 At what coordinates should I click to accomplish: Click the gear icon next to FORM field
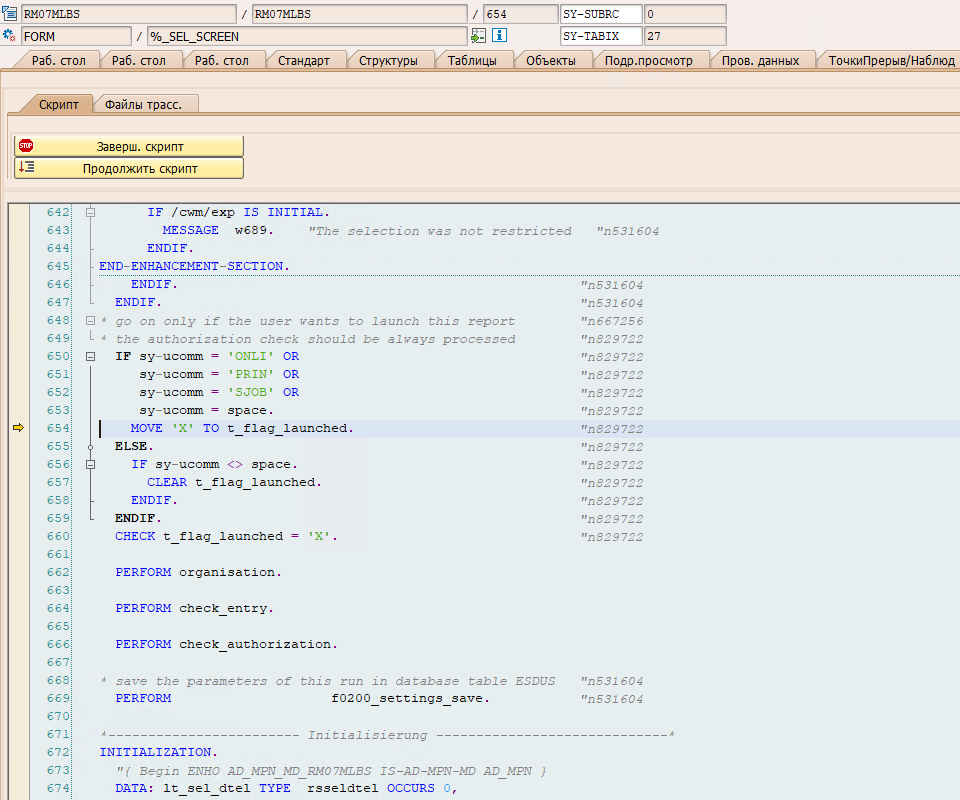pos(10,36)
